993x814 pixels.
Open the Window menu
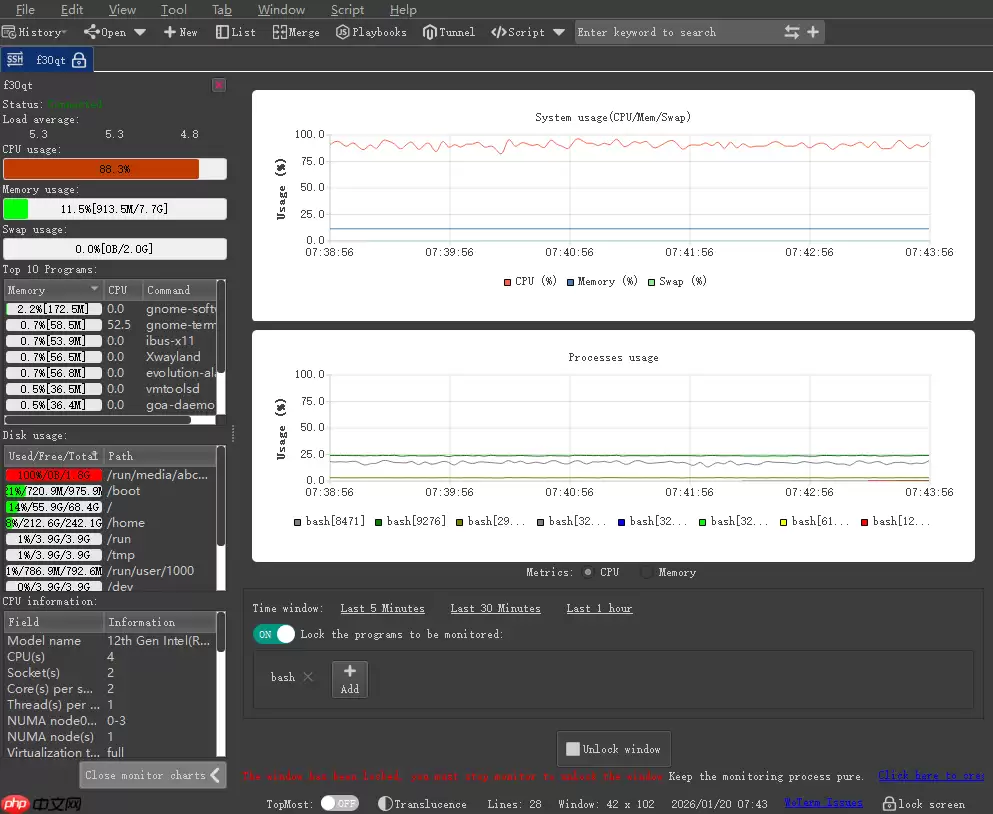281,9
